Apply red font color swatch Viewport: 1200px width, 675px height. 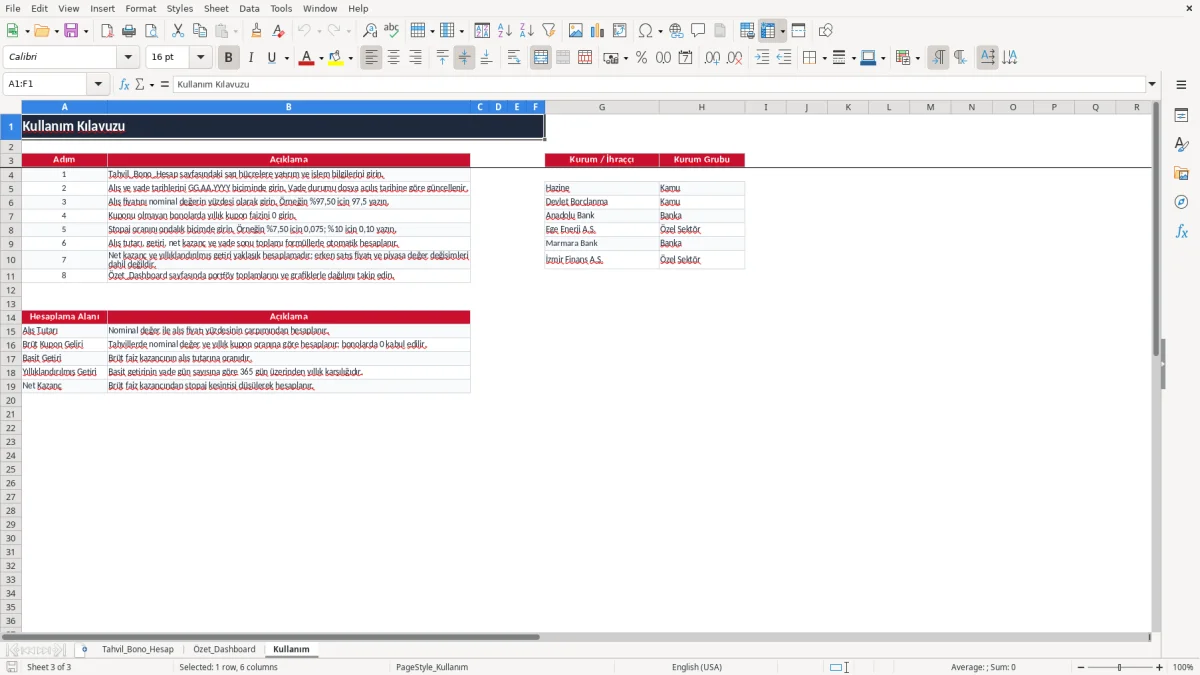(306, 58)
